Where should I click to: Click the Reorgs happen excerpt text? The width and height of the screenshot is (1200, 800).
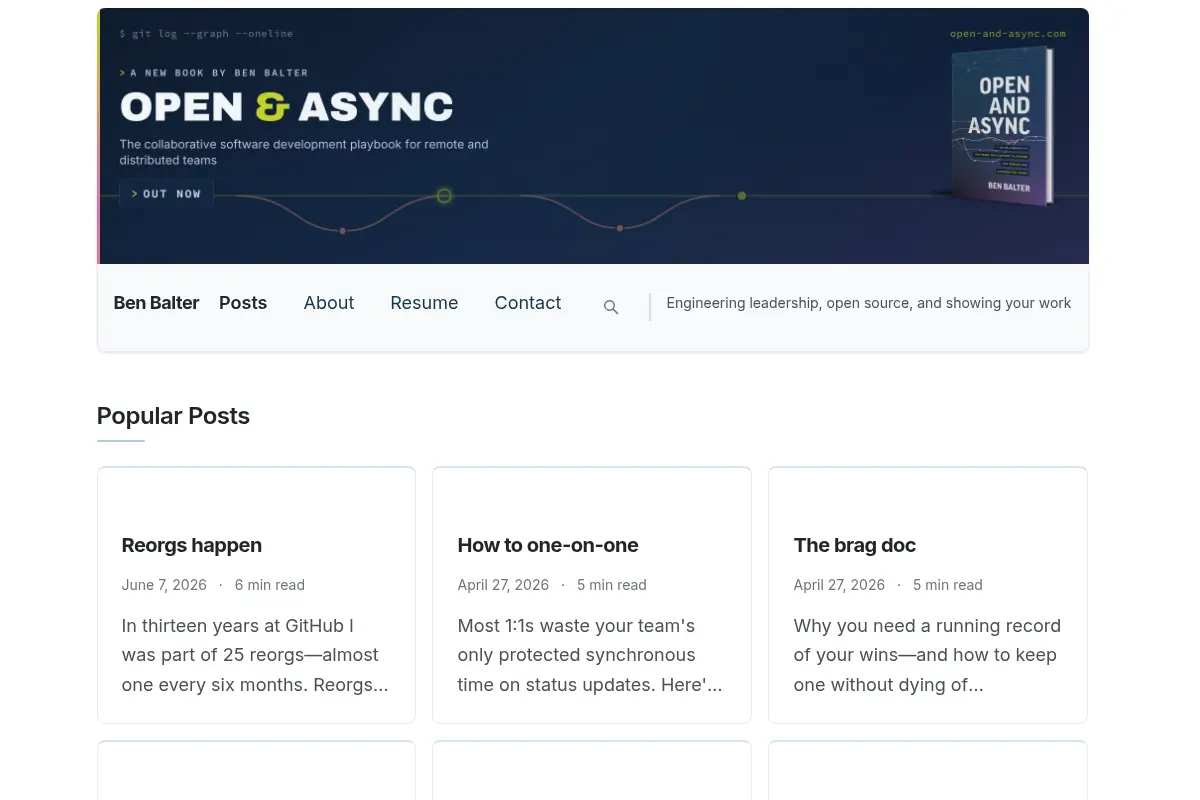click(x=256, y=655)
